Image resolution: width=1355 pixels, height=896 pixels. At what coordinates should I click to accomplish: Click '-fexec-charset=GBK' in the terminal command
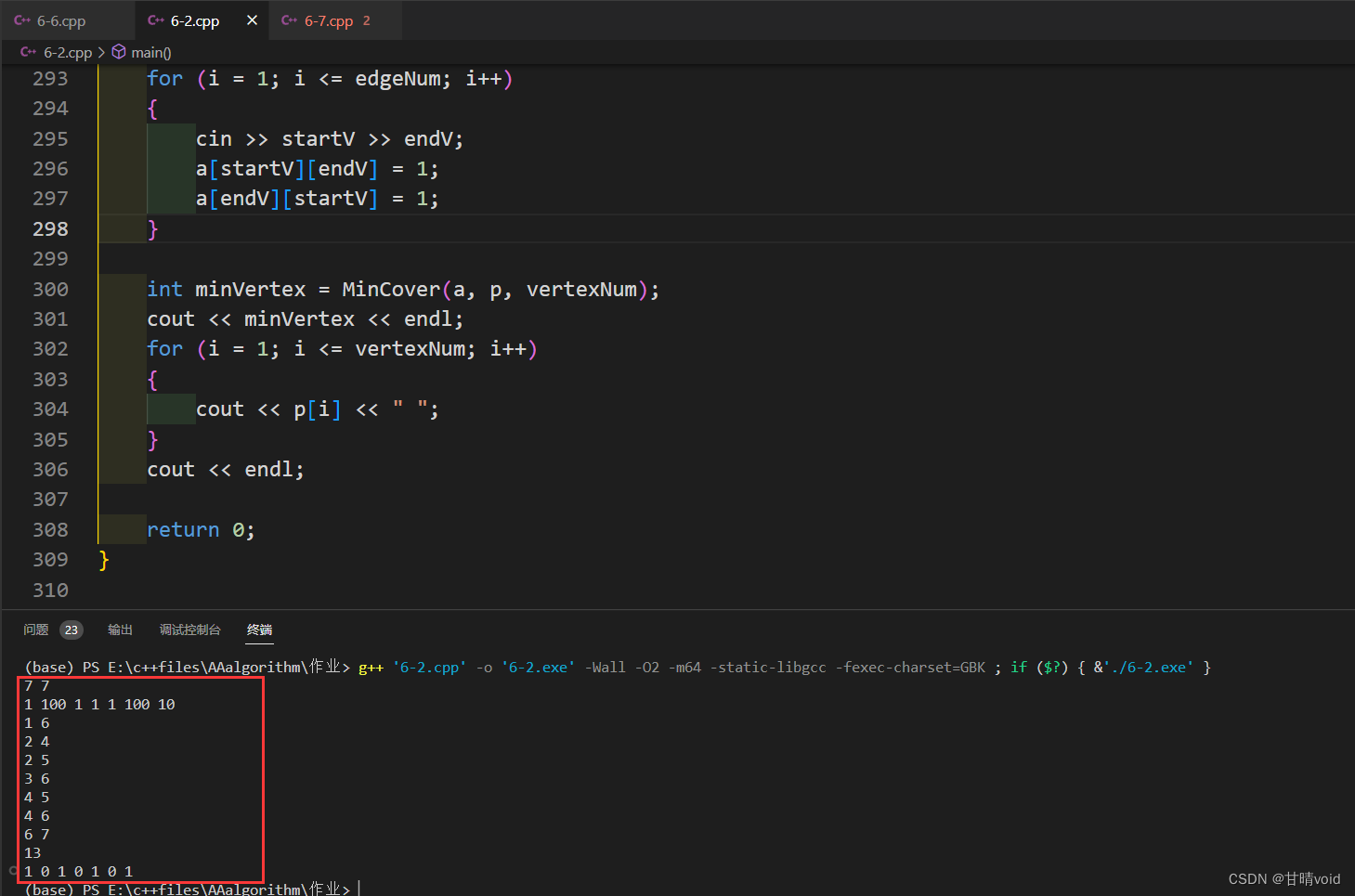click(910, 668)
